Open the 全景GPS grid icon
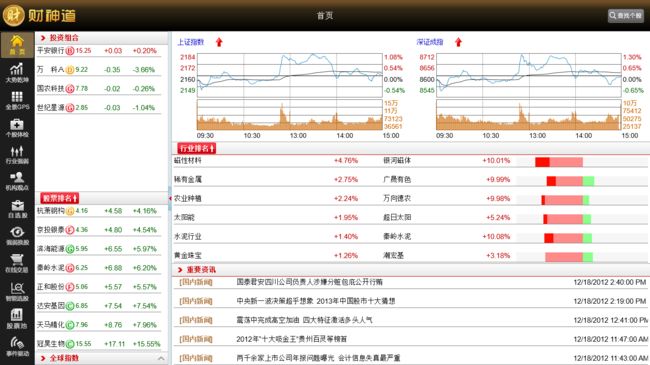 coord(17,100)
